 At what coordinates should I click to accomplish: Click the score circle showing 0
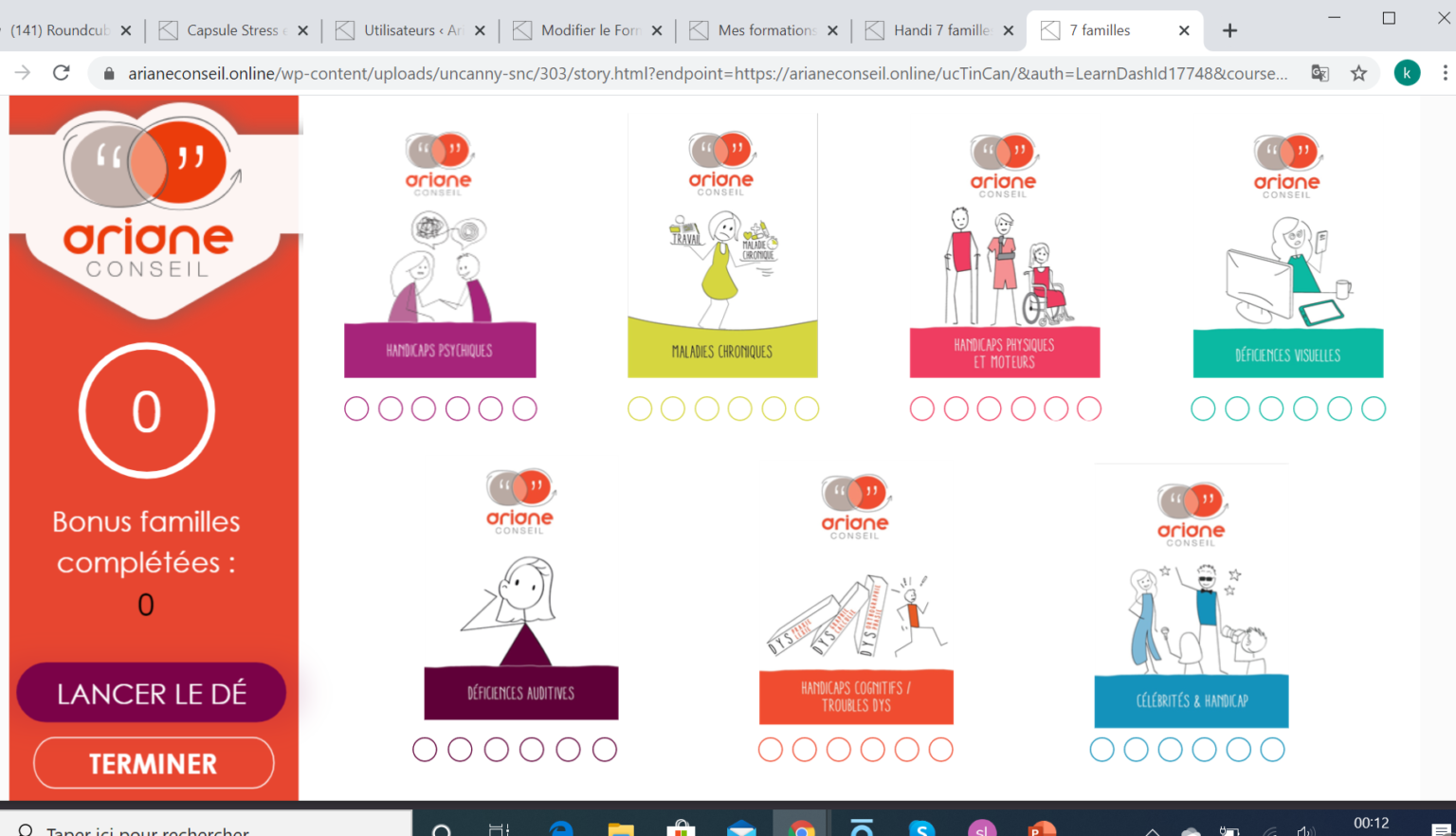(x=147, y=411)
